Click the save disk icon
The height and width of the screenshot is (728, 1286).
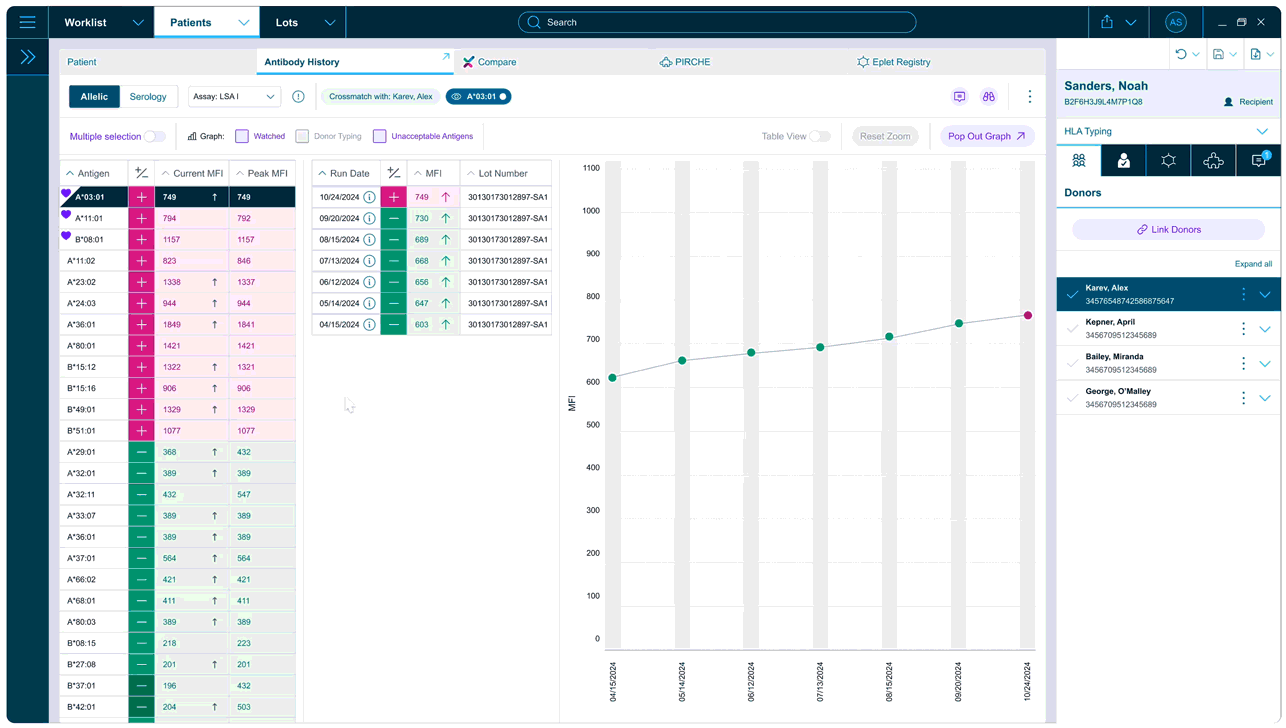click(1218, 54)
